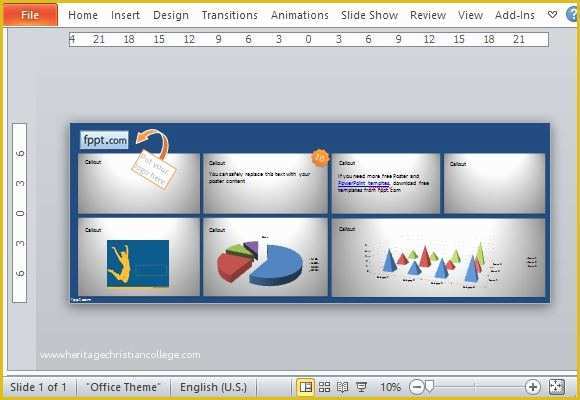
Task: Click the vertical ruler
Action: (20, 213)
